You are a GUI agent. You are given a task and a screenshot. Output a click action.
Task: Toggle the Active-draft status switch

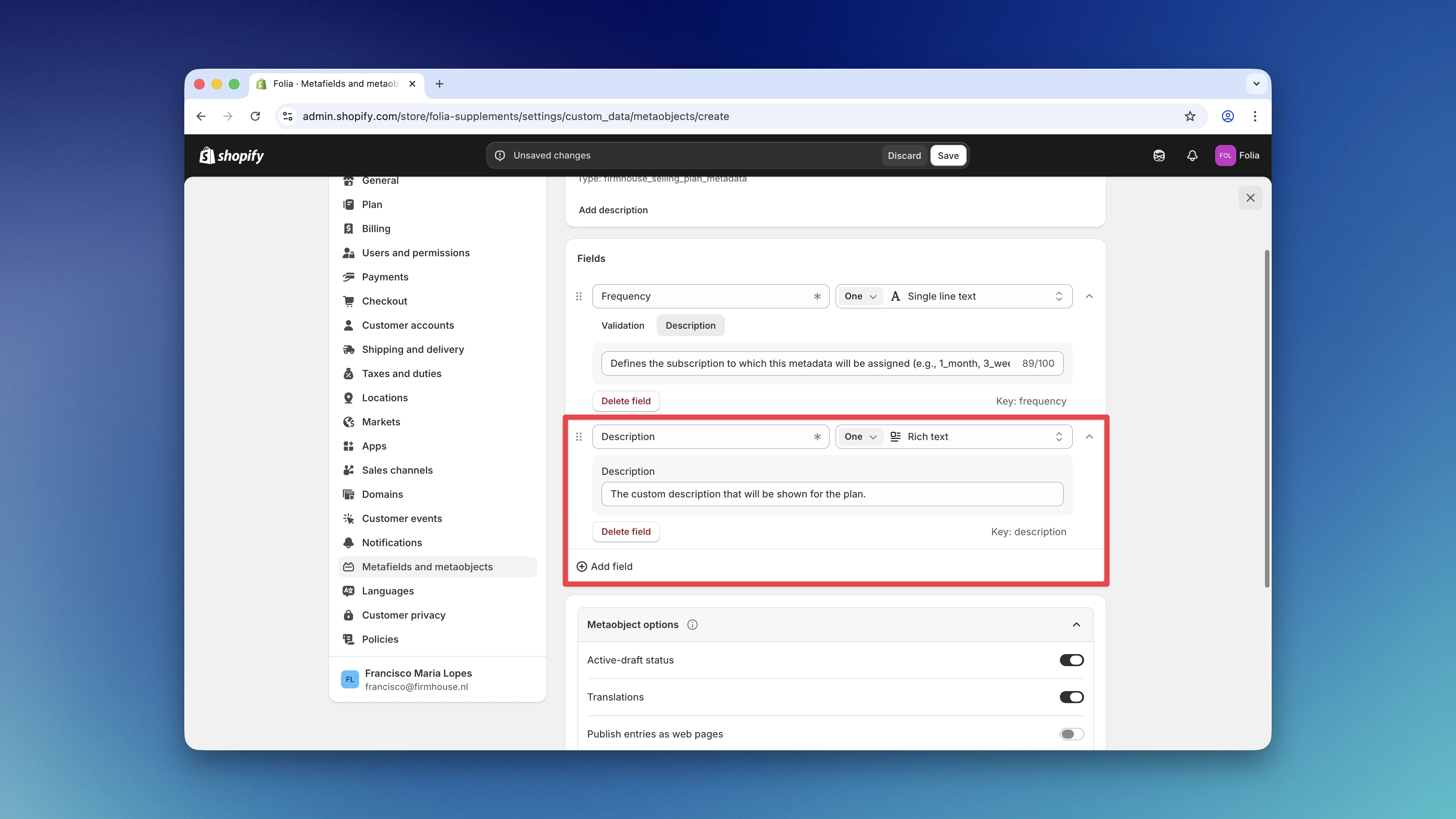(1071, 660)
